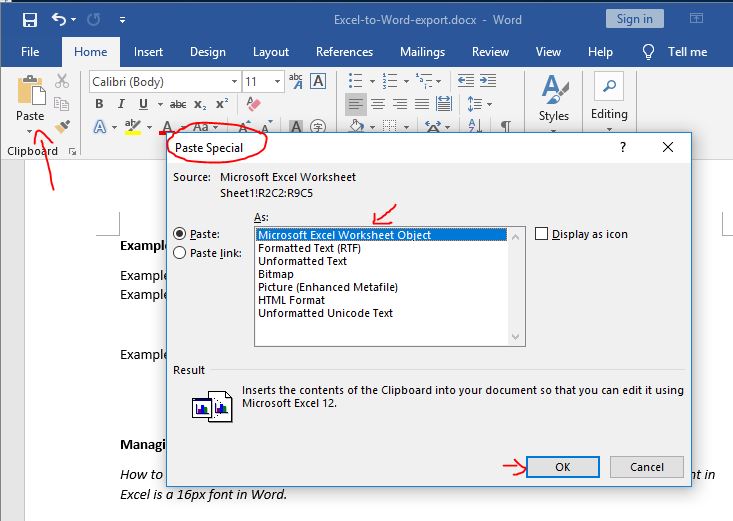The height and width of the screenshot is (521, 733).
Task: Click the Distributed alignment icon
Action: (444, 103)
